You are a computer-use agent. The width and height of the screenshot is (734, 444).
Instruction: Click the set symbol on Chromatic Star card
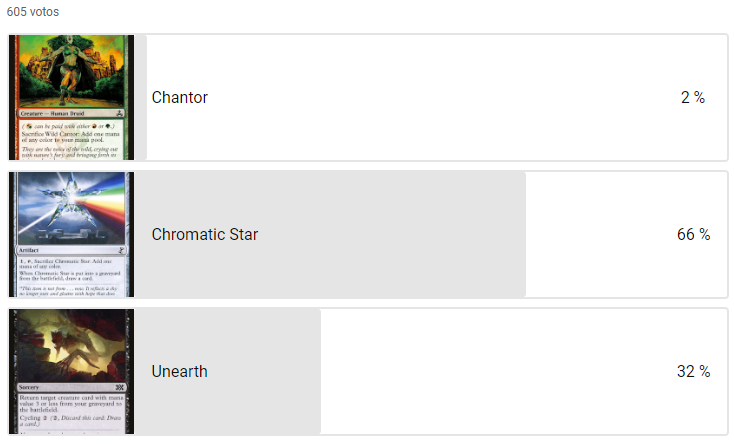pos(121,250)
